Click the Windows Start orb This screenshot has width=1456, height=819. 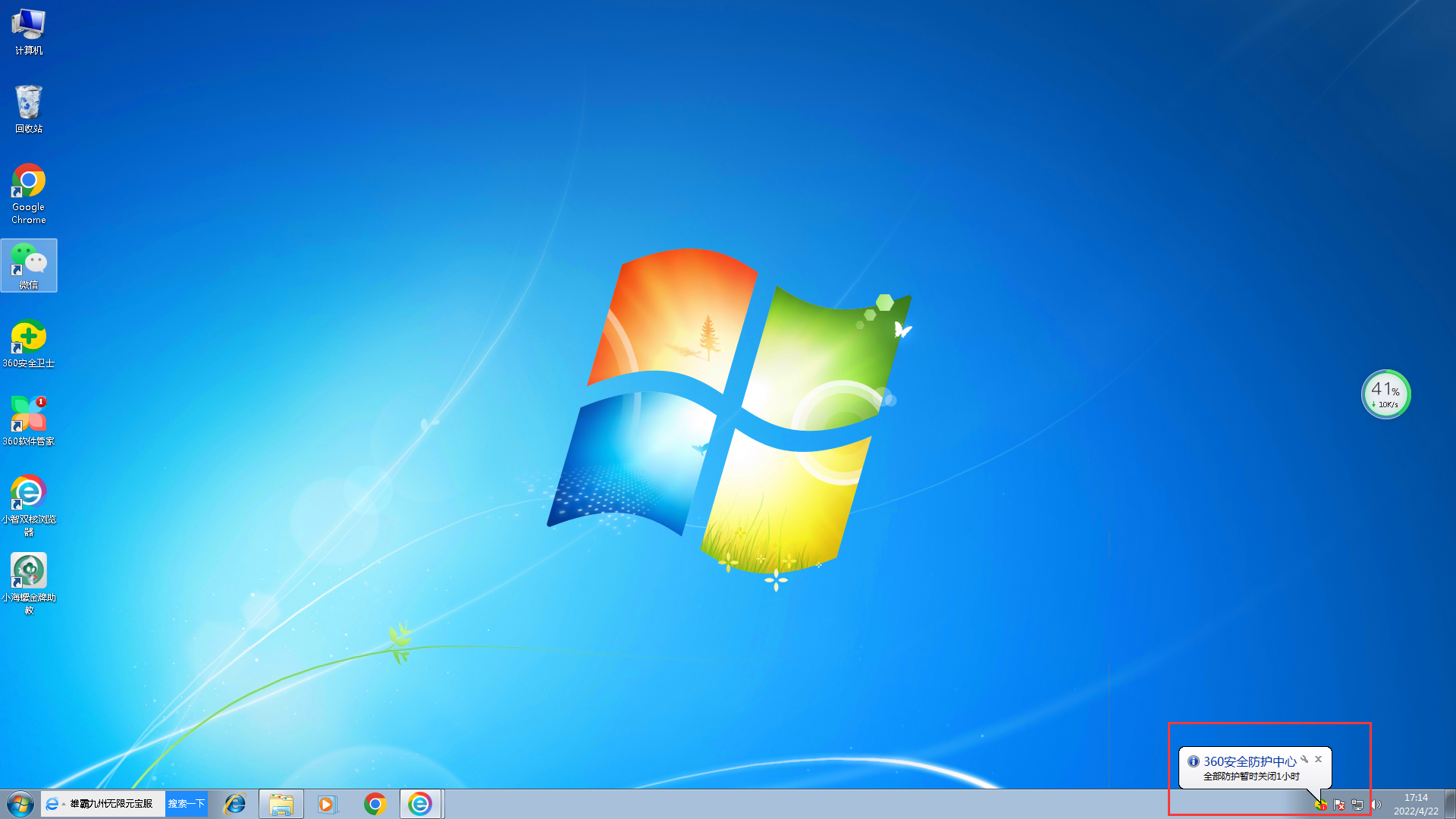20,804
